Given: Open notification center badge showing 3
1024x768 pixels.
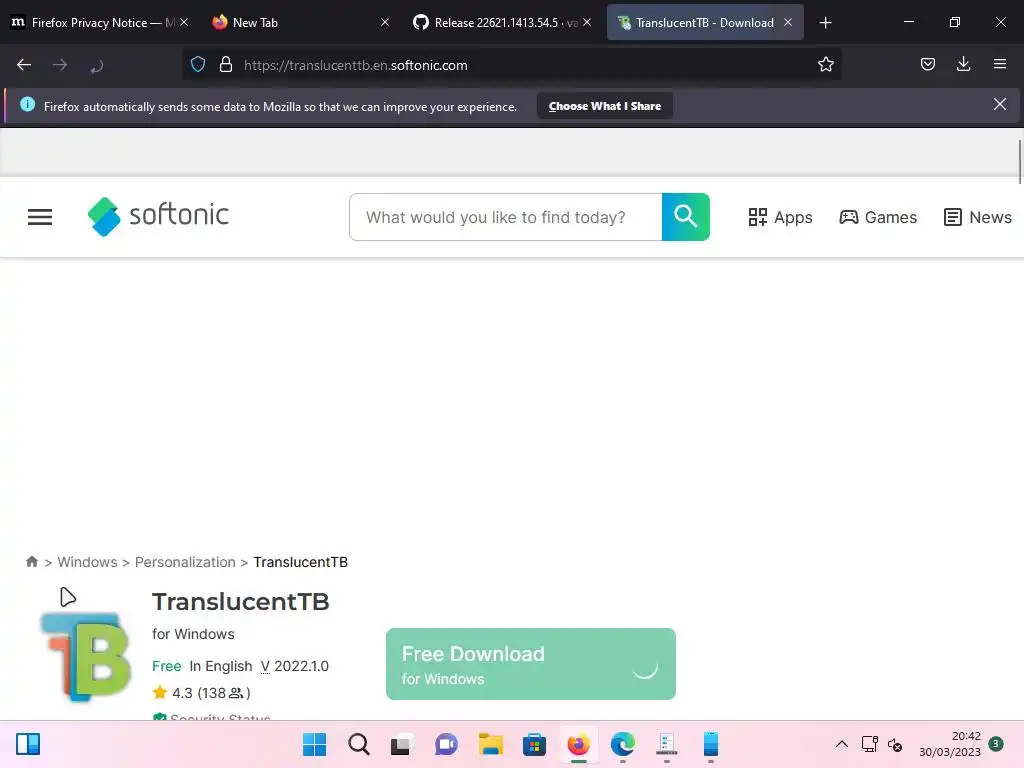Looking at the screenshot, I should [995, 744].
